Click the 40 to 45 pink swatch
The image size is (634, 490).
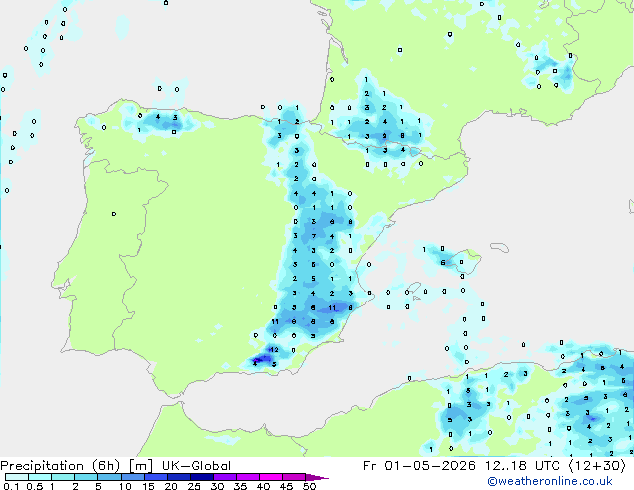271,477
